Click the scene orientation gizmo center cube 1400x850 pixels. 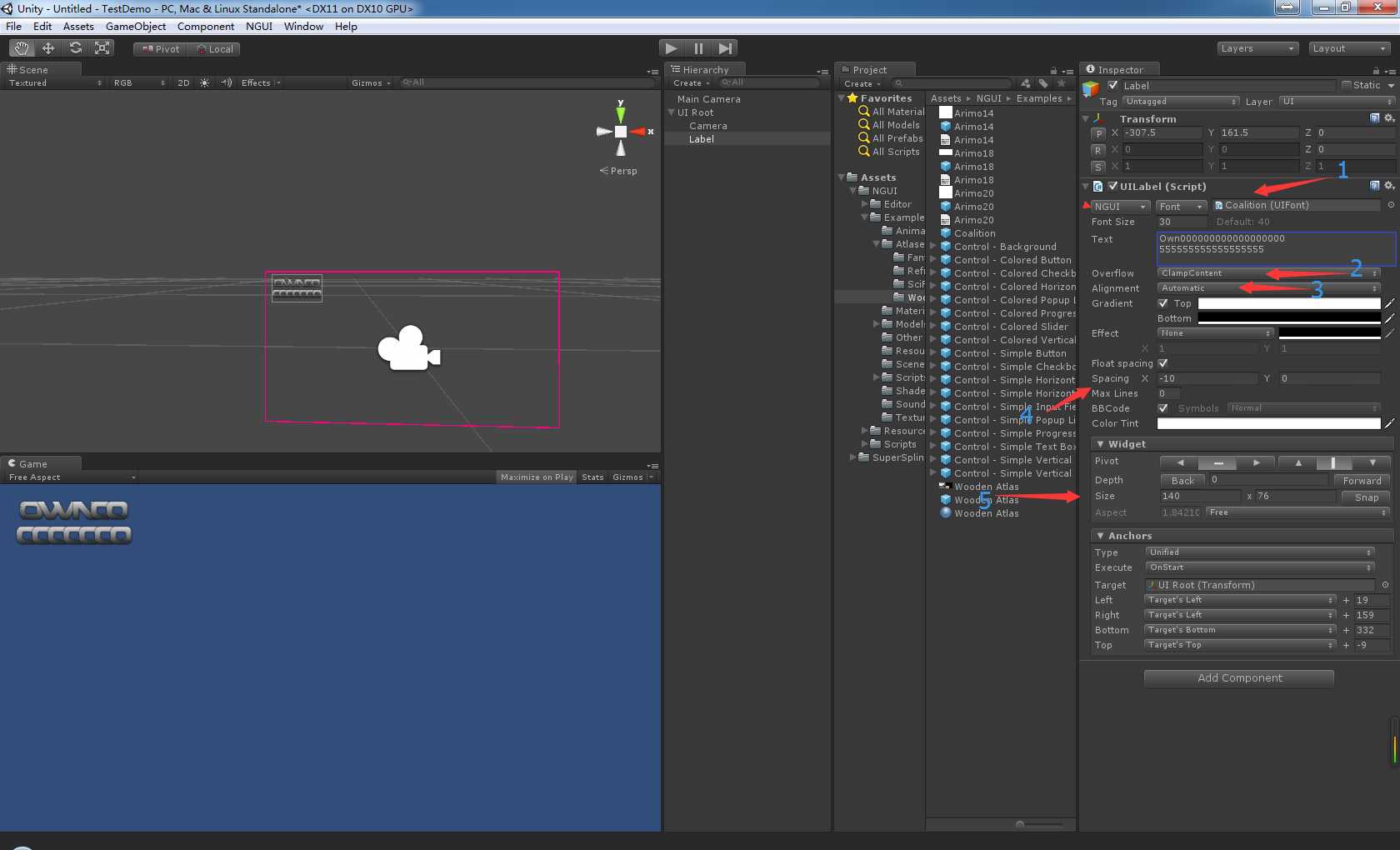[x=621, y=132]
